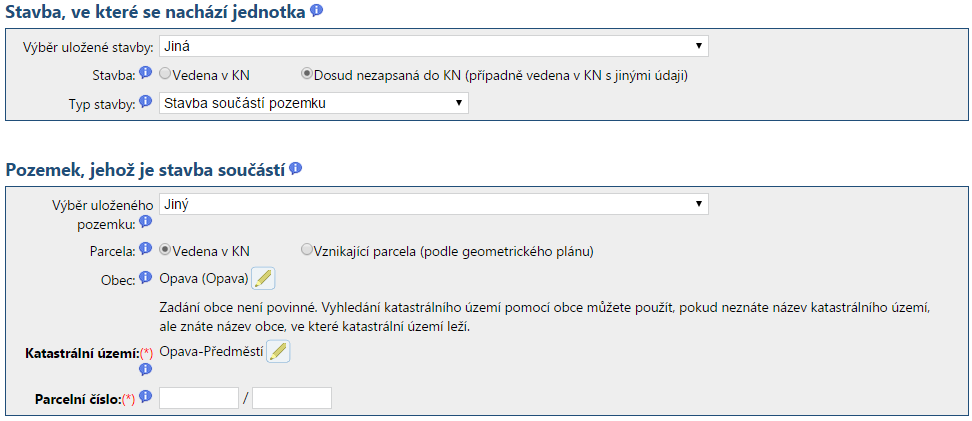Viewport: 972px width, 421px height.
Task: Click info icon under 'Katastrální území:'
Action: tap(145, 368)
